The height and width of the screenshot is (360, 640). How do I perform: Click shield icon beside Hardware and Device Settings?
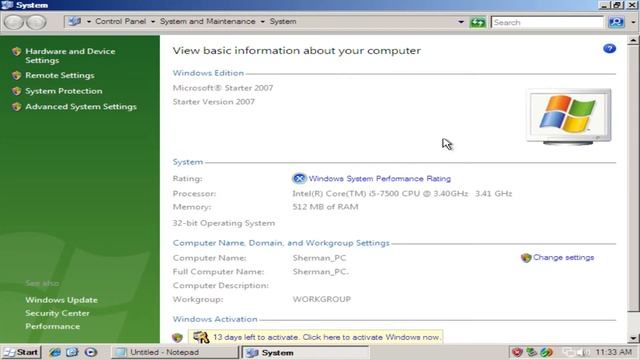coord(16,51)
